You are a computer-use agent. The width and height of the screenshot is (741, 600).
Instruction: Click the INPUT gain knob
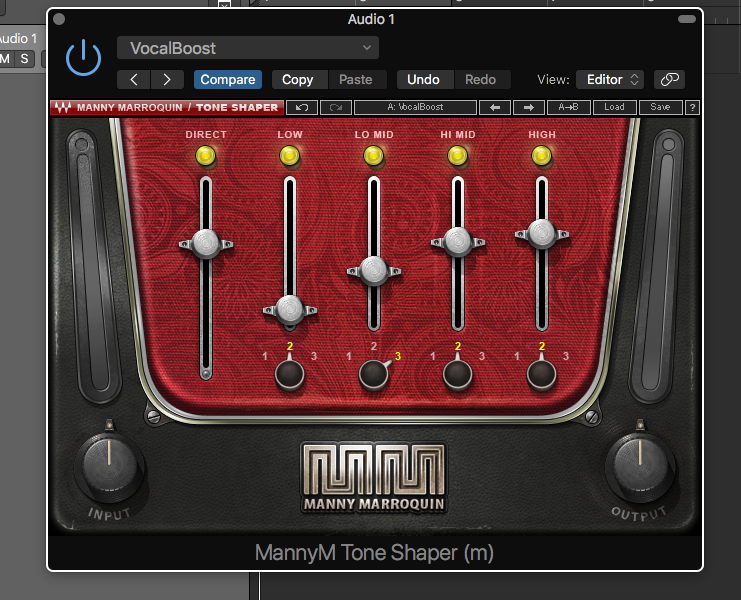[x=109, y=467]
